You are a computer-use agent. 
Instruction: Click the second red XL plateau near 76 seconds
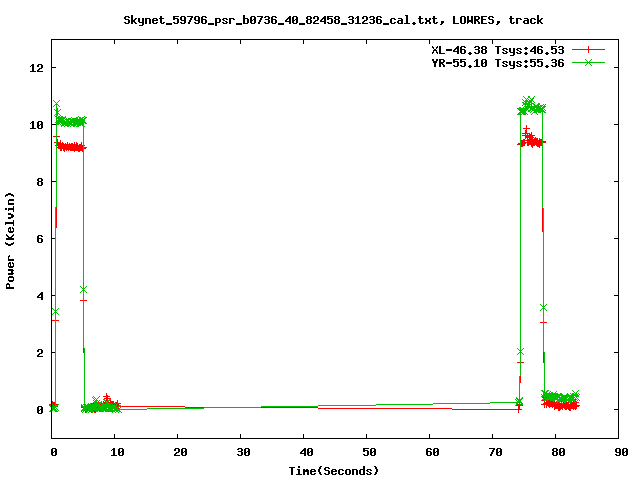531,142
